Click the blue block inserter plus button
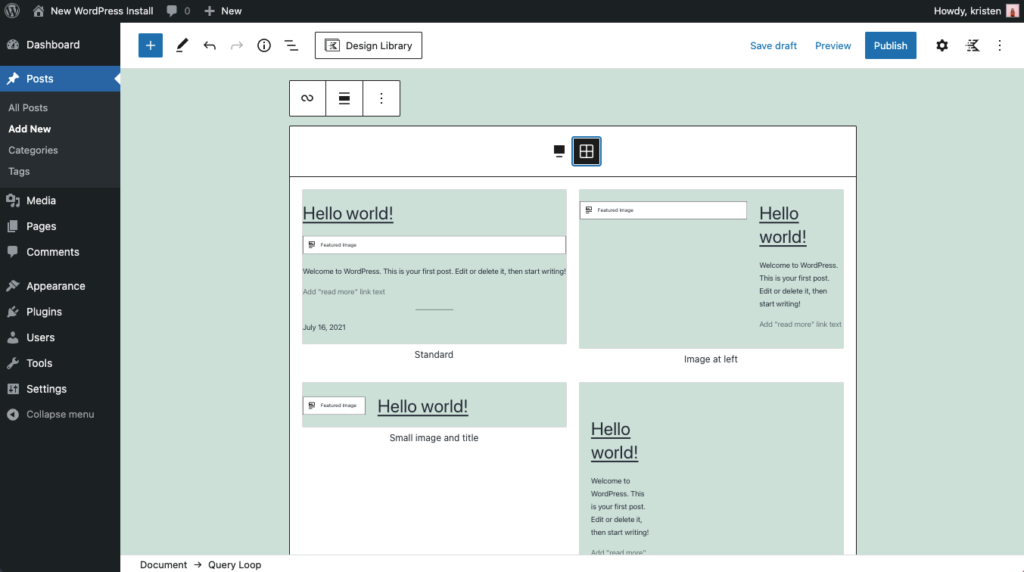The height and width of the screenshot is (572, 1024). point(150,45)
